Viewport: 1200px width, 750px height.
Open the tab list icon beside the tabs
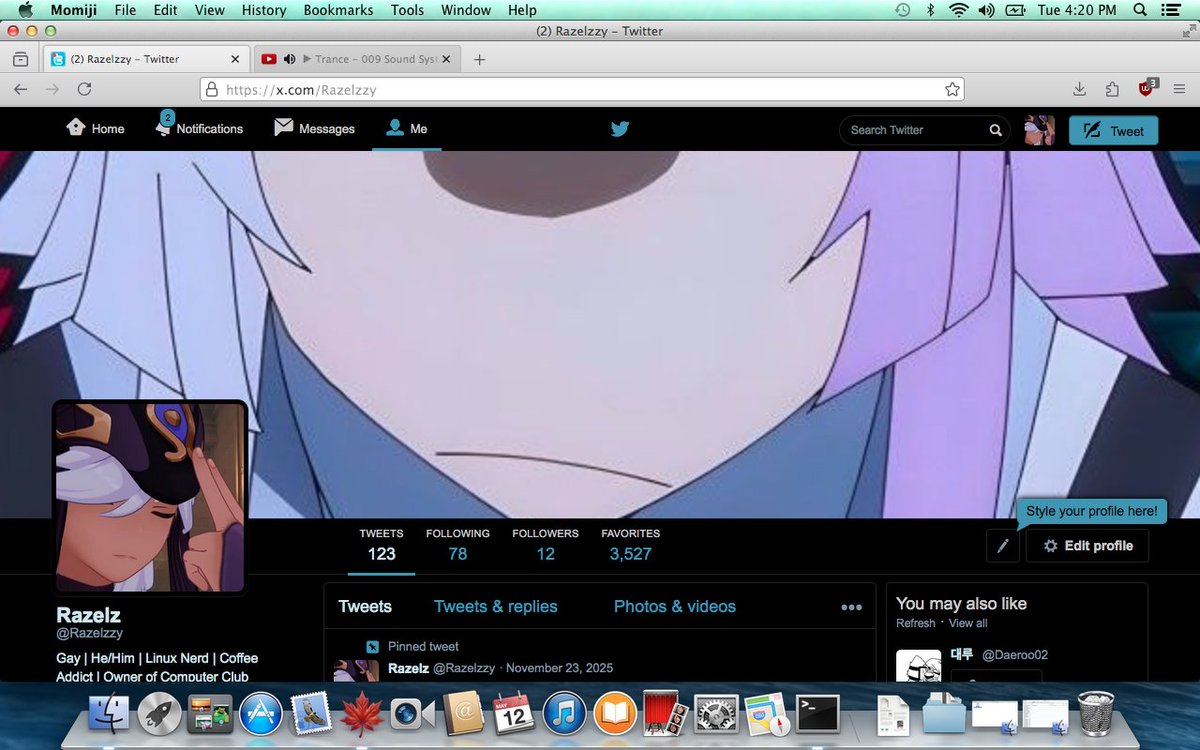[x=20, y=59]
